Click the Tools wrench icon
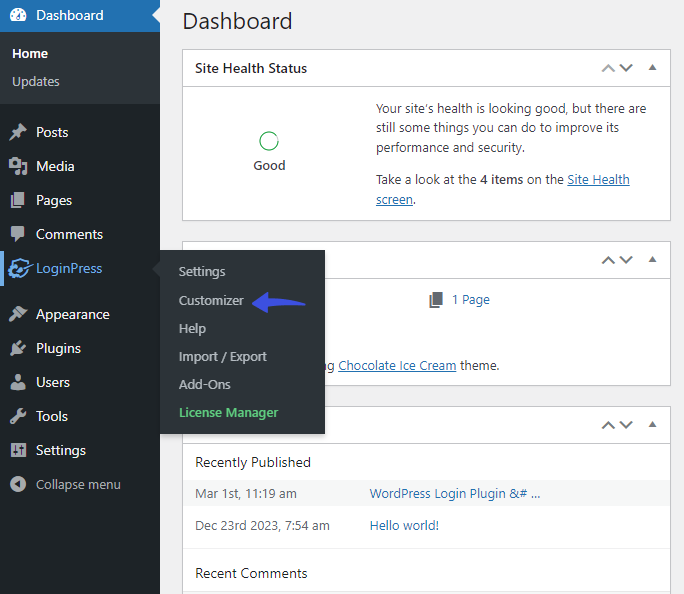The height and width of the screenshot is (594, 684). (18, 416)
